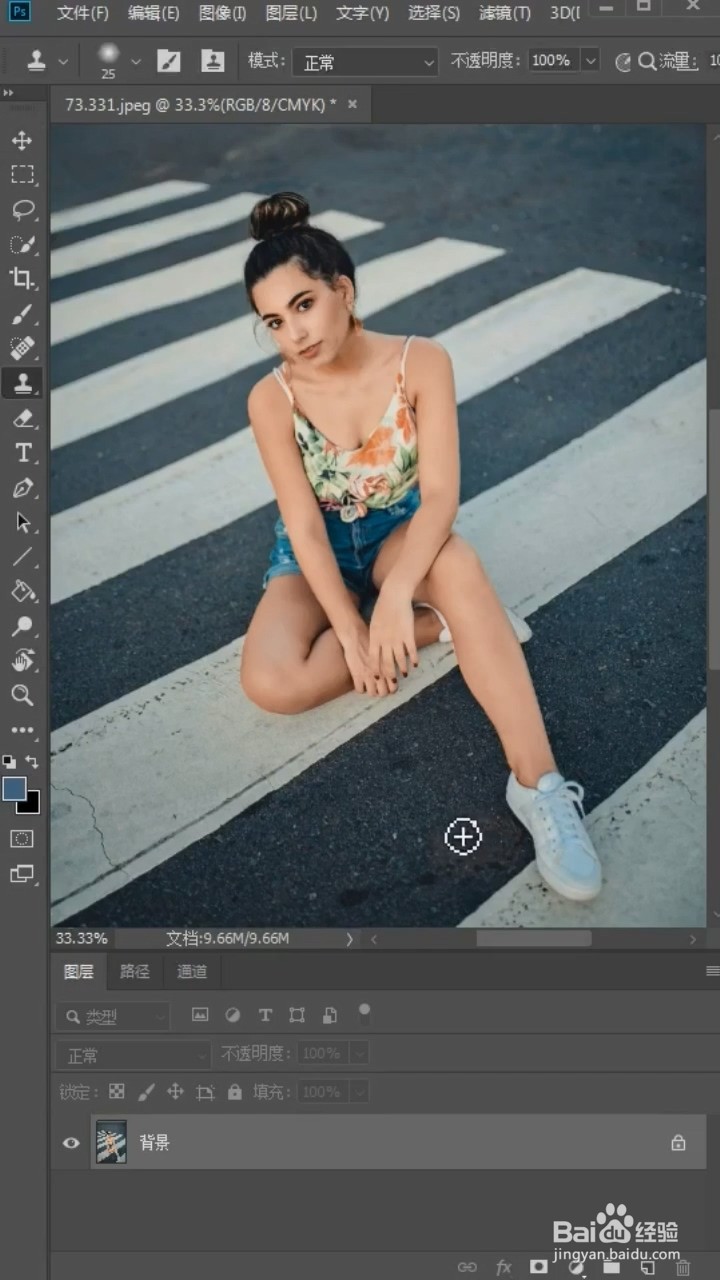Click the background color swatch
The height and width of the screenshot is (1280, 720).
tap(30, 802)
